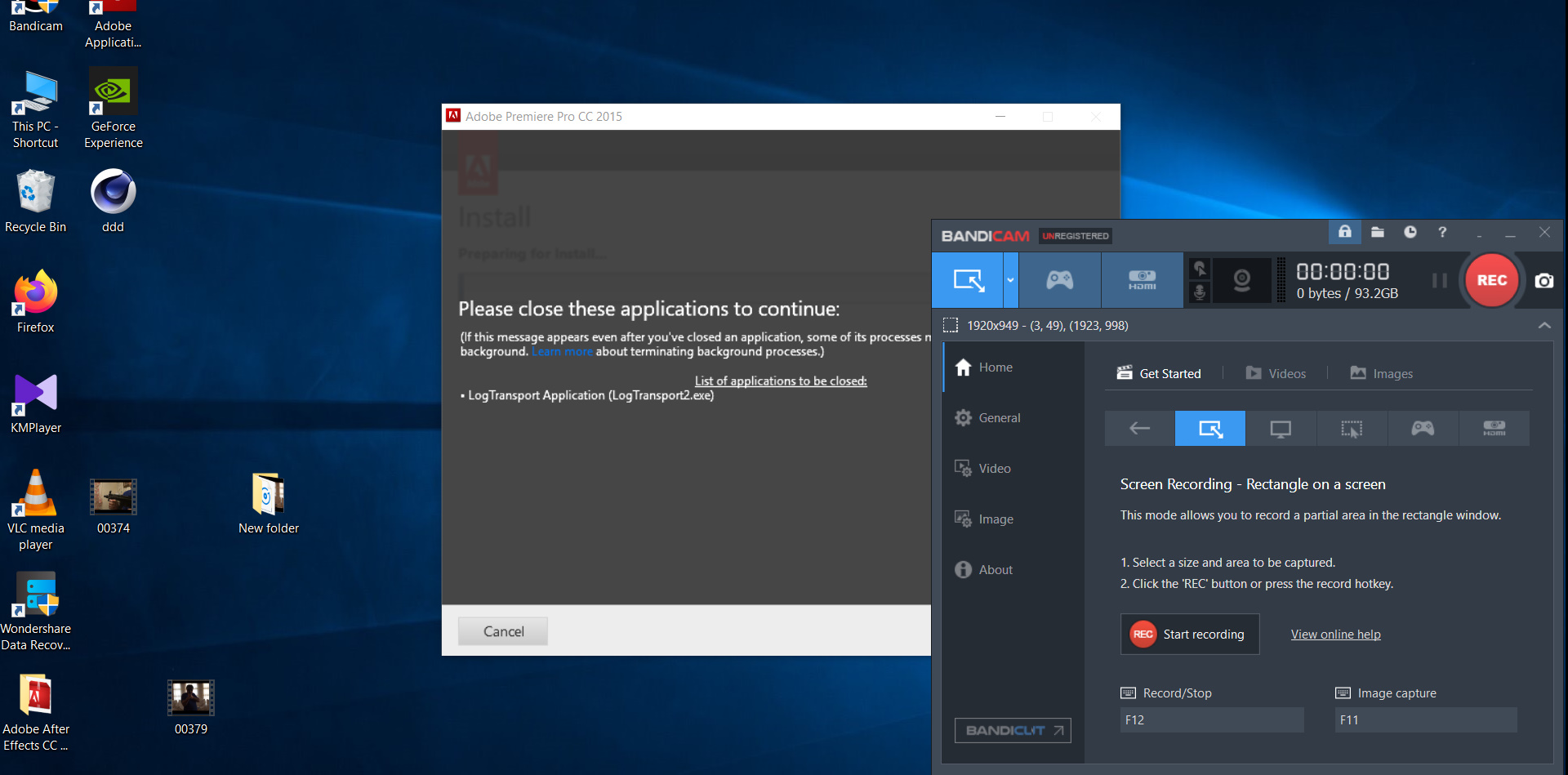Select Adobe After Effects CC icon
The height and width of the screenshot is (775, 1568).
coord(35,712)
